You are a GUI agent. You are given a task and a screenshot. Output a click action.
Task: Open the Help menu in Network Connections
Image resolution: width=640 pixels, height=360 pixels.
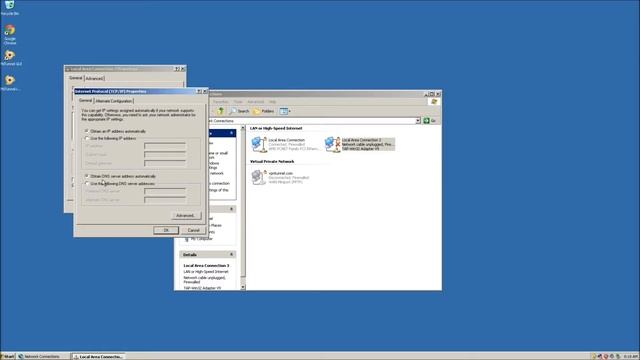click(x=272, y=102)
